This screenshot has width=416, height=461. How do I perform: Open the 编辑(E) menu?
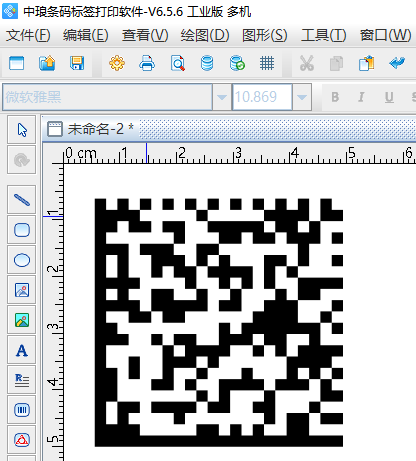pyautogui.click(x=86, y=35)
